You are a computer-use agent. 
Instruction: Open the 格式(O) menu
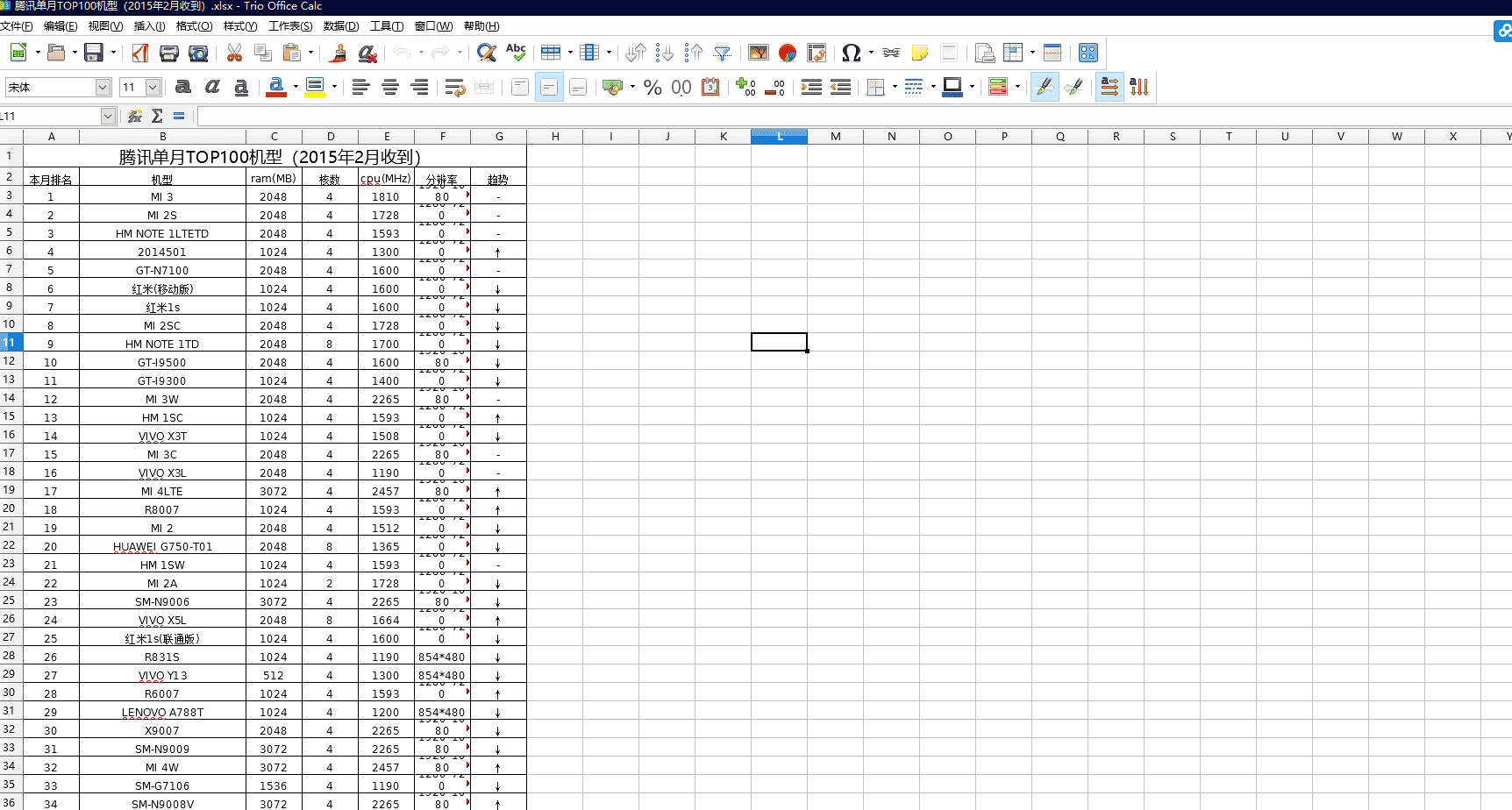[194, 26]
